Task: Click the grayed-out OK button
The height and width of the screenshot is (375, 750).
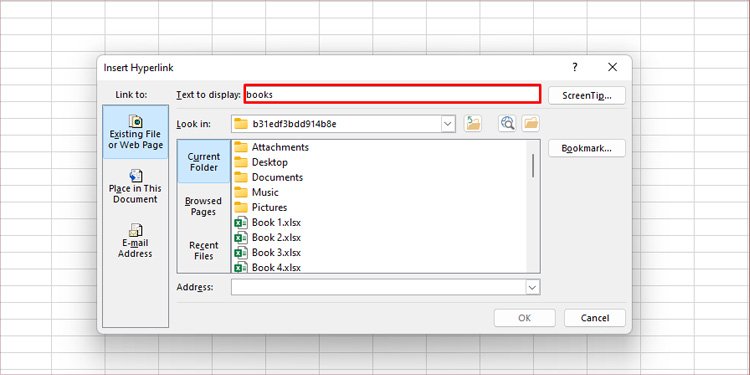Action: click(x=525, y=318)
